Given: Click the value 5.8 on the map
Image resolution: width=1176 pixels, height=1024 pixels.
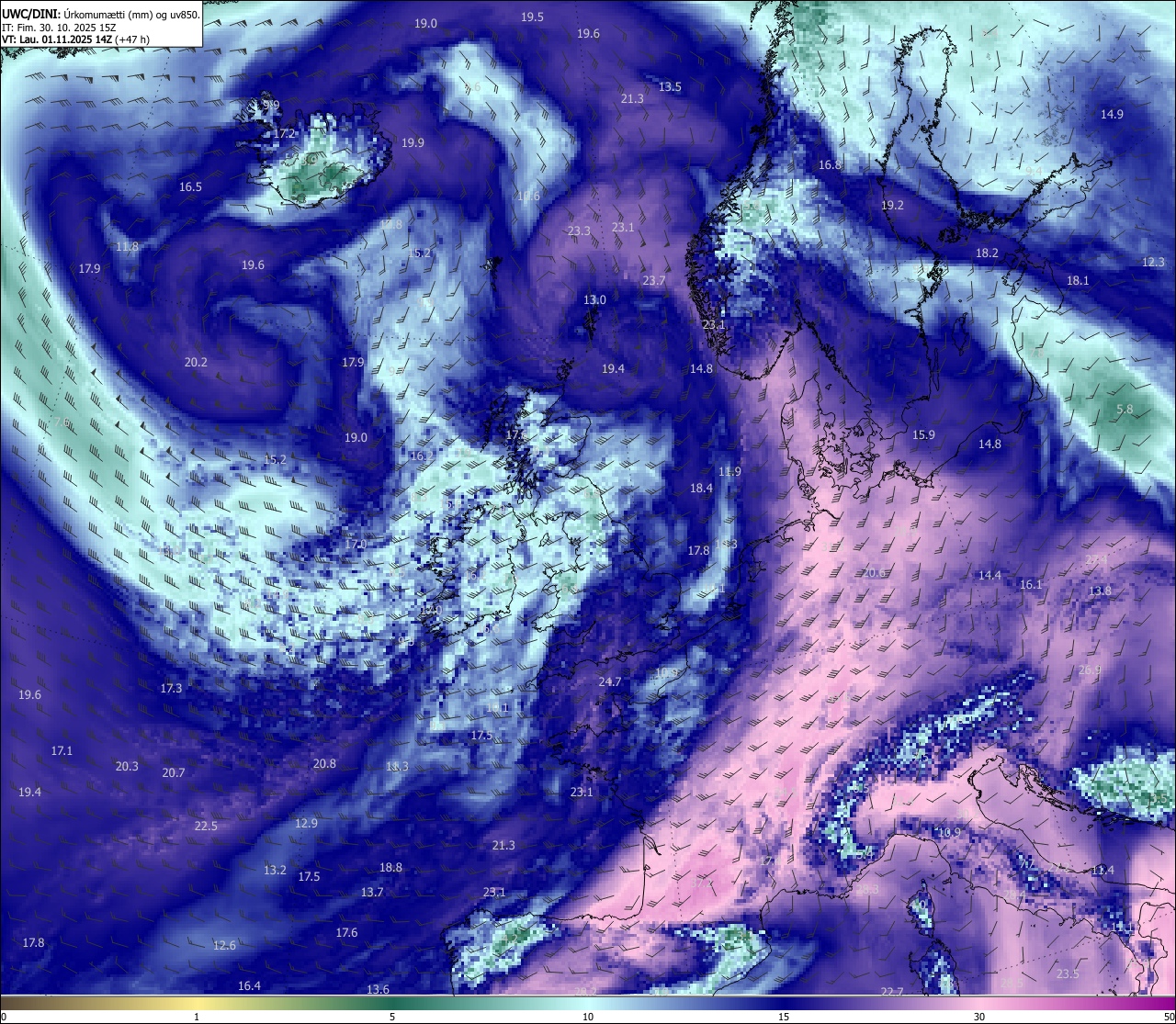Looking at the screenshot, I should (x=1125, y=409).
